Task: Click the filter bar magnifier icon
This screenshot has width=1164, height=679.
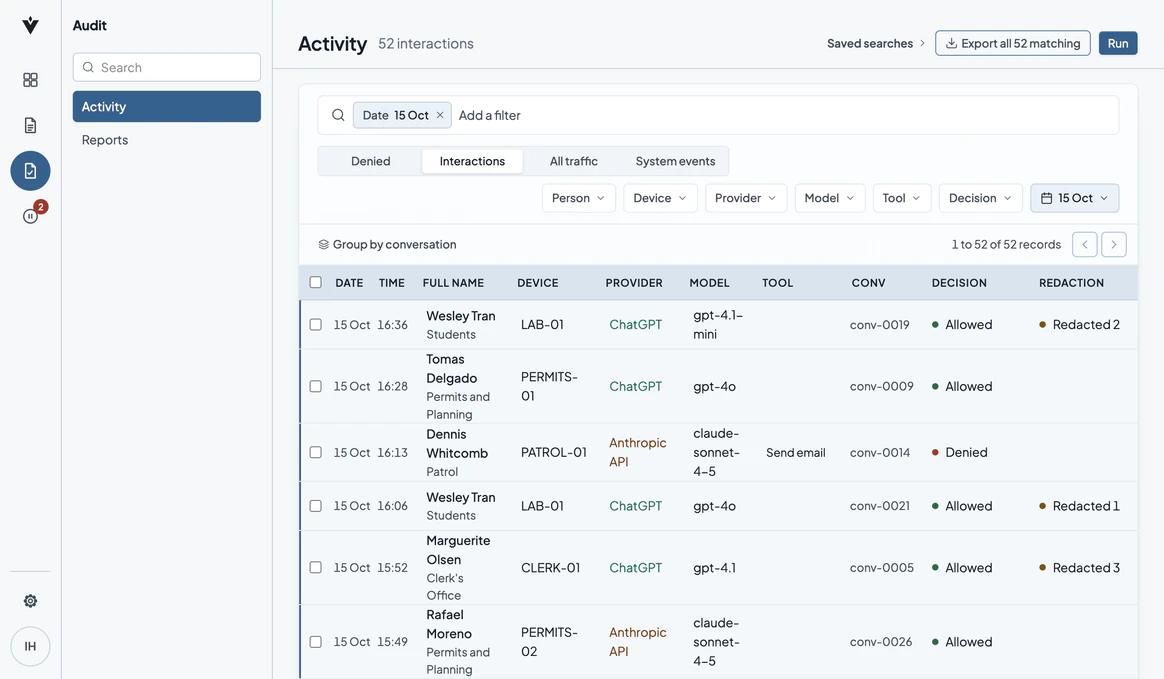Action: click(x=338, y=115)
